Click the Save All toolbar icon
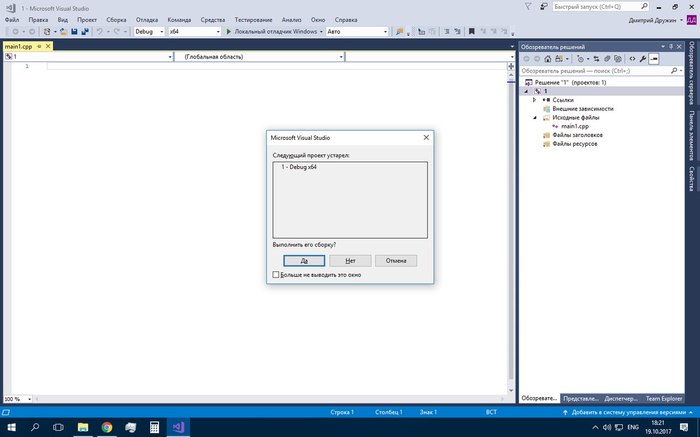Image resolution: width=700 pixels, height=437 pixels. (85, 32)
